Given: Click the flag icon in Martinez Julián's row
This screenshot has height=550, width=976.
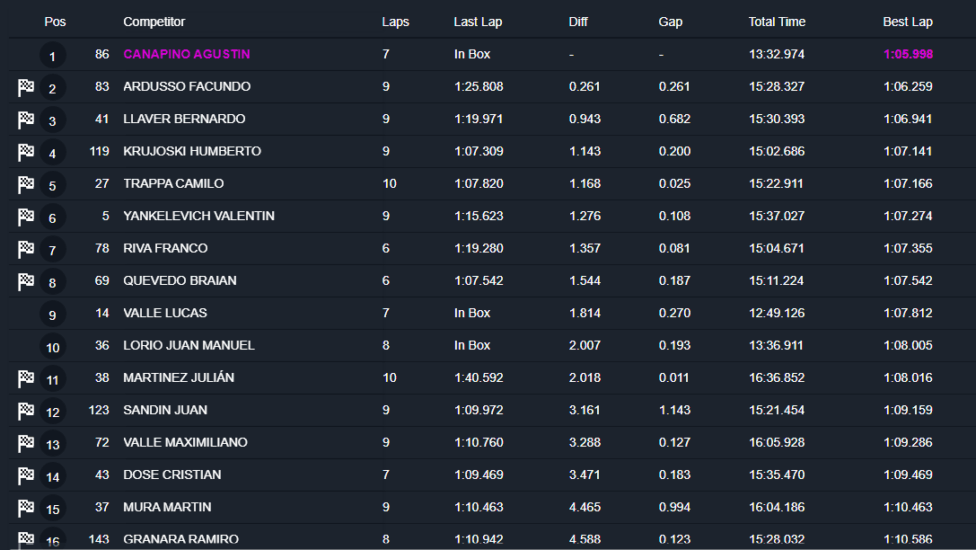Looking at the screenshot, I should pyautogui.click(x=26, y=378).
